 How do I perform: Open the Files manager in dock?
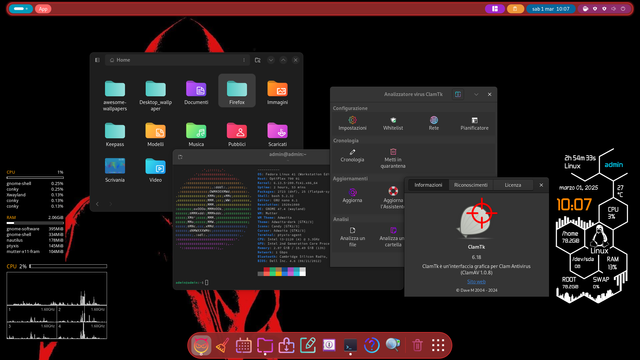point(265,345)
